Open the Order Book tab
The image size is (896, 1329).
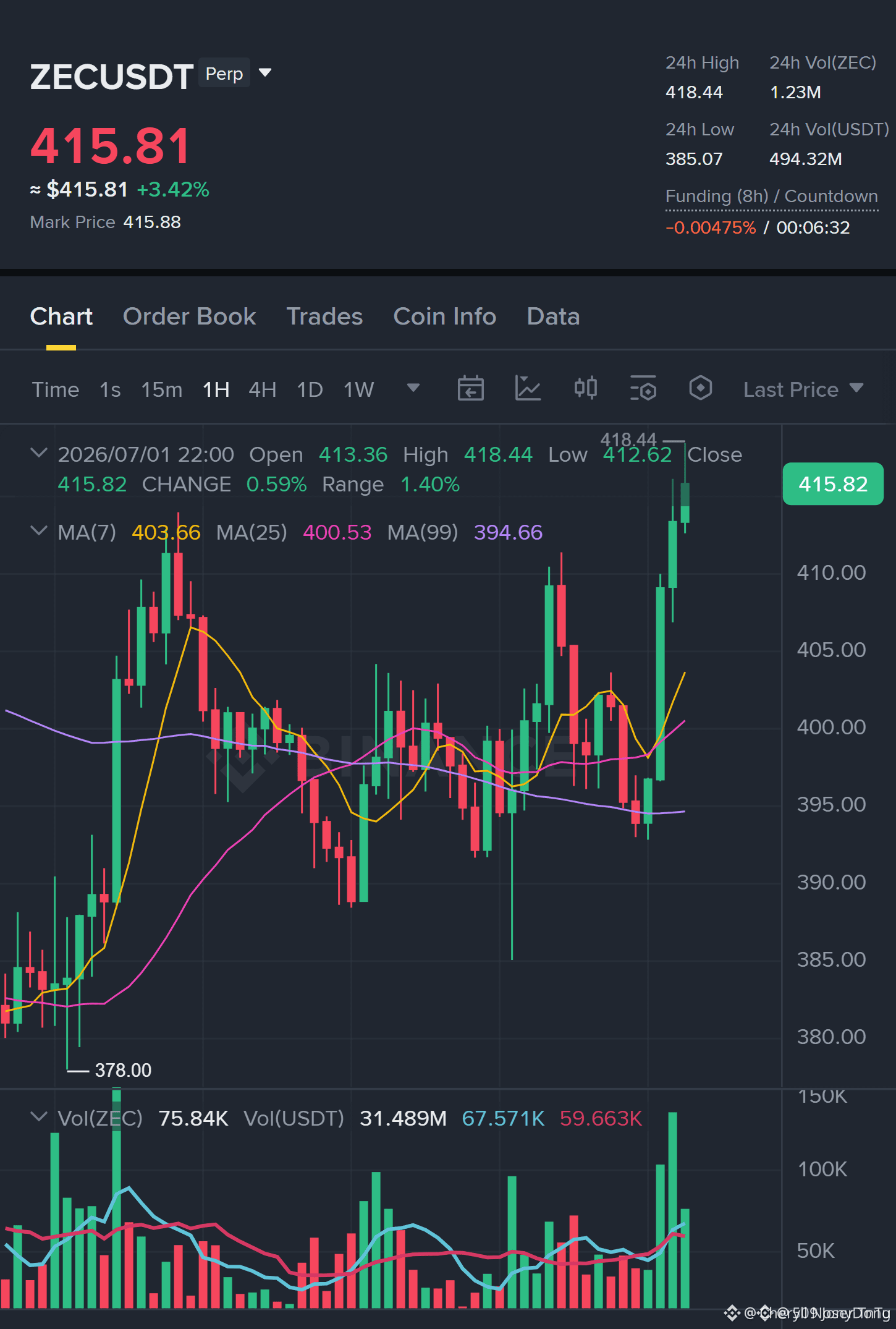(189, 316)
